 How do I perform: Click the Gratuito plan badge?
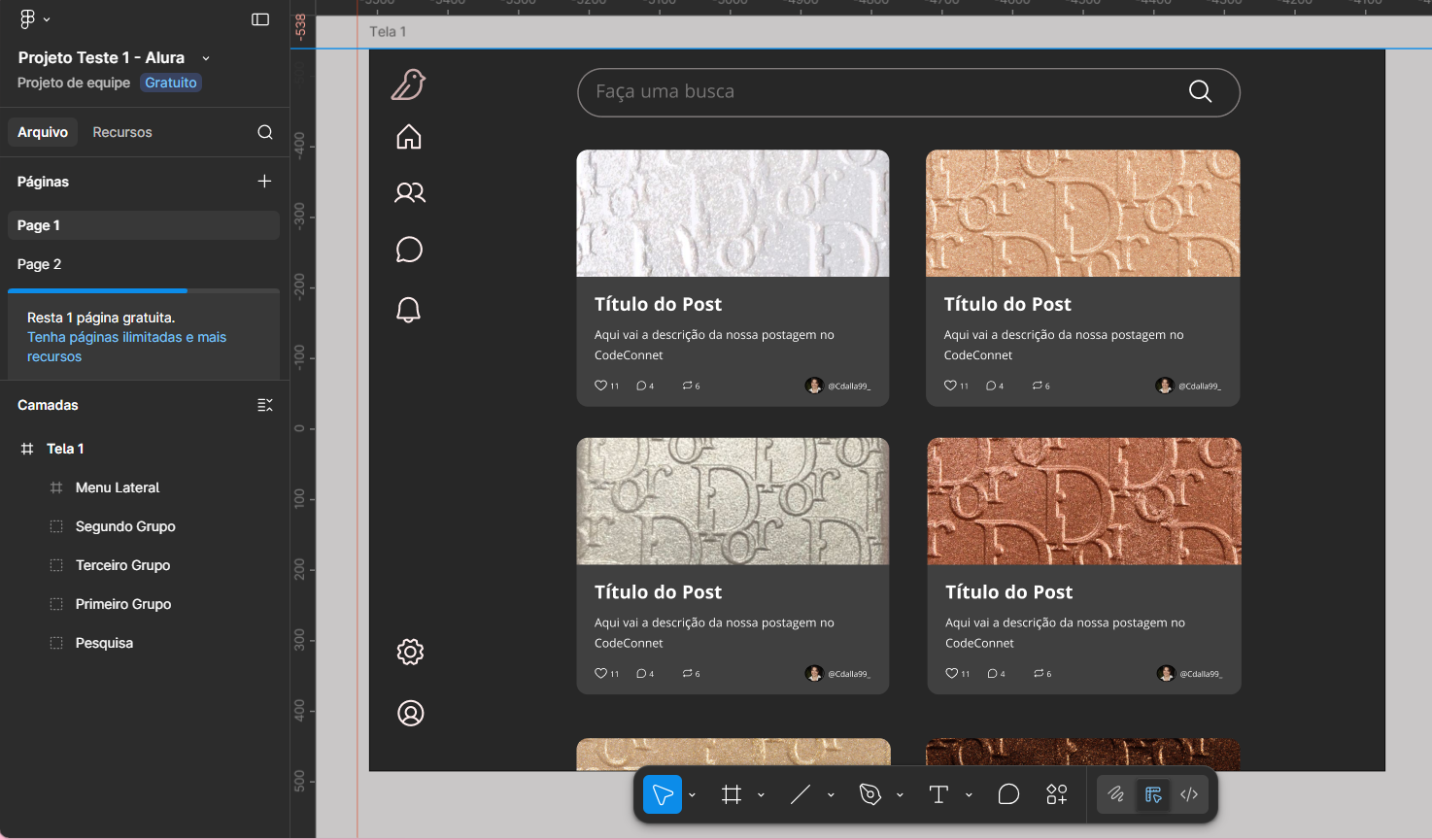click(171, 83)
